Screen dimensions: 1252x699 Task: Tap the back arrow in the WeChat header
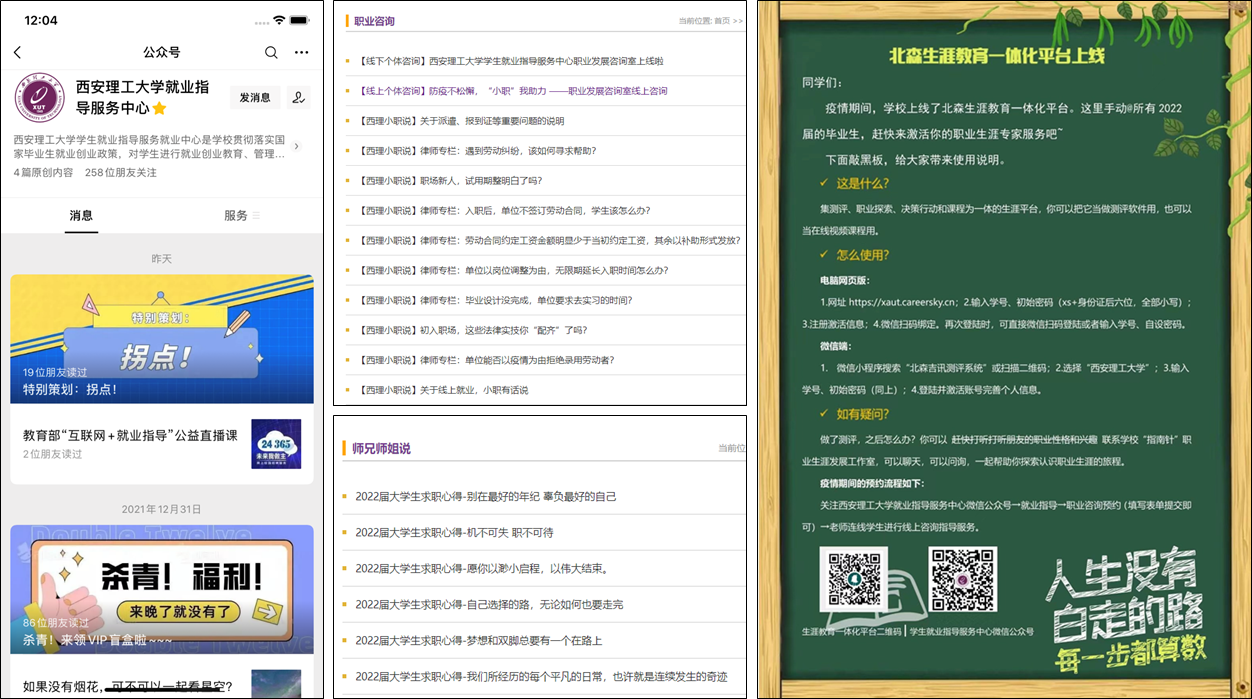click(17, 52)
